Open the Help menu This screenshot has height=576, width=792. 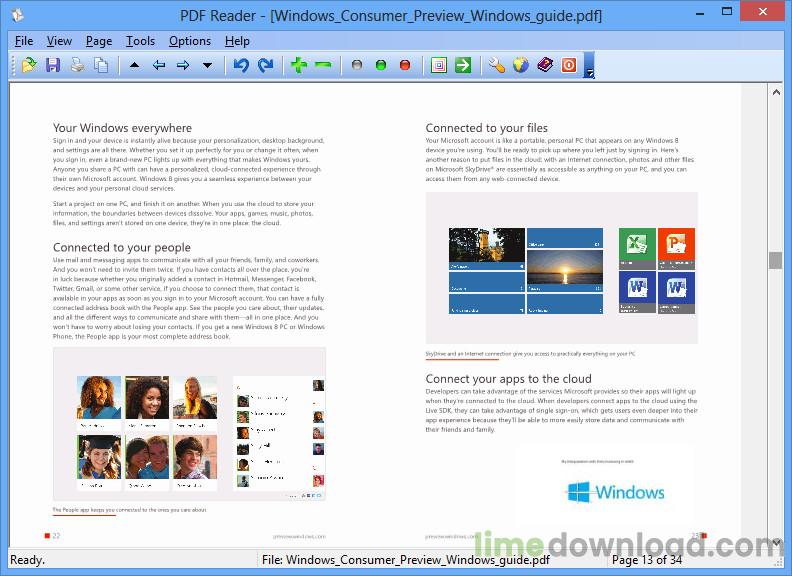coord(237,41)
